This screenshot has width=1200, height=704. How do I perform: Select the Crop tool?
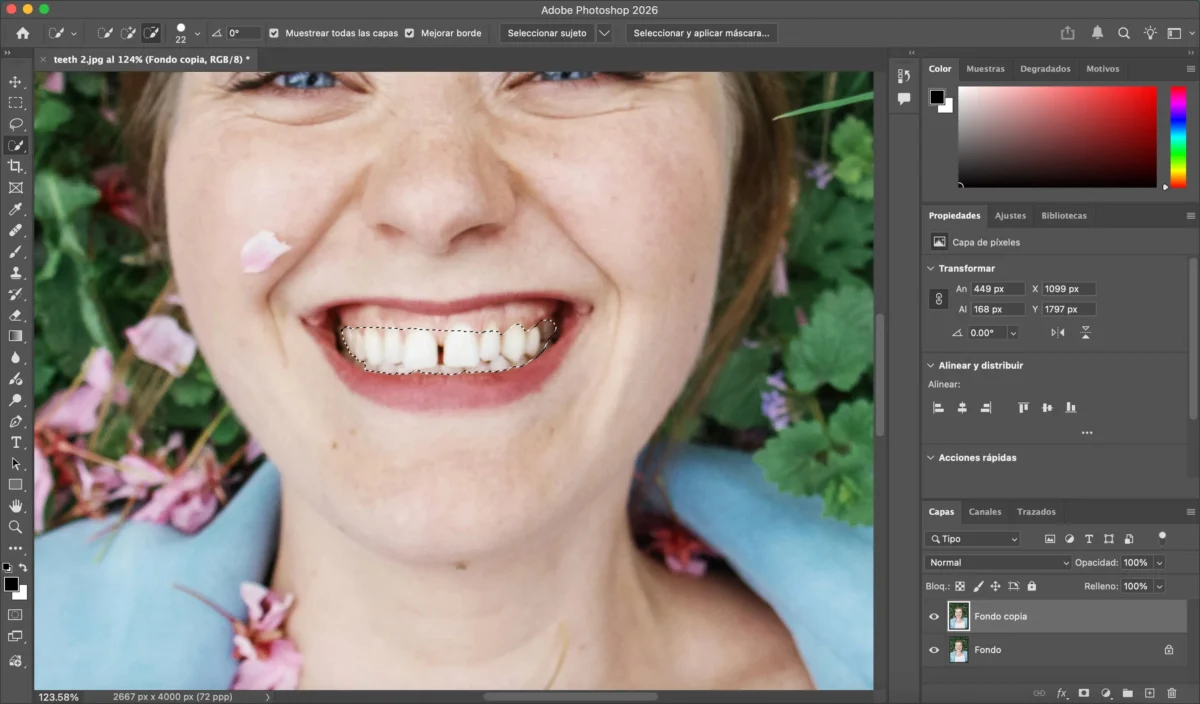[x=15, y=166]
